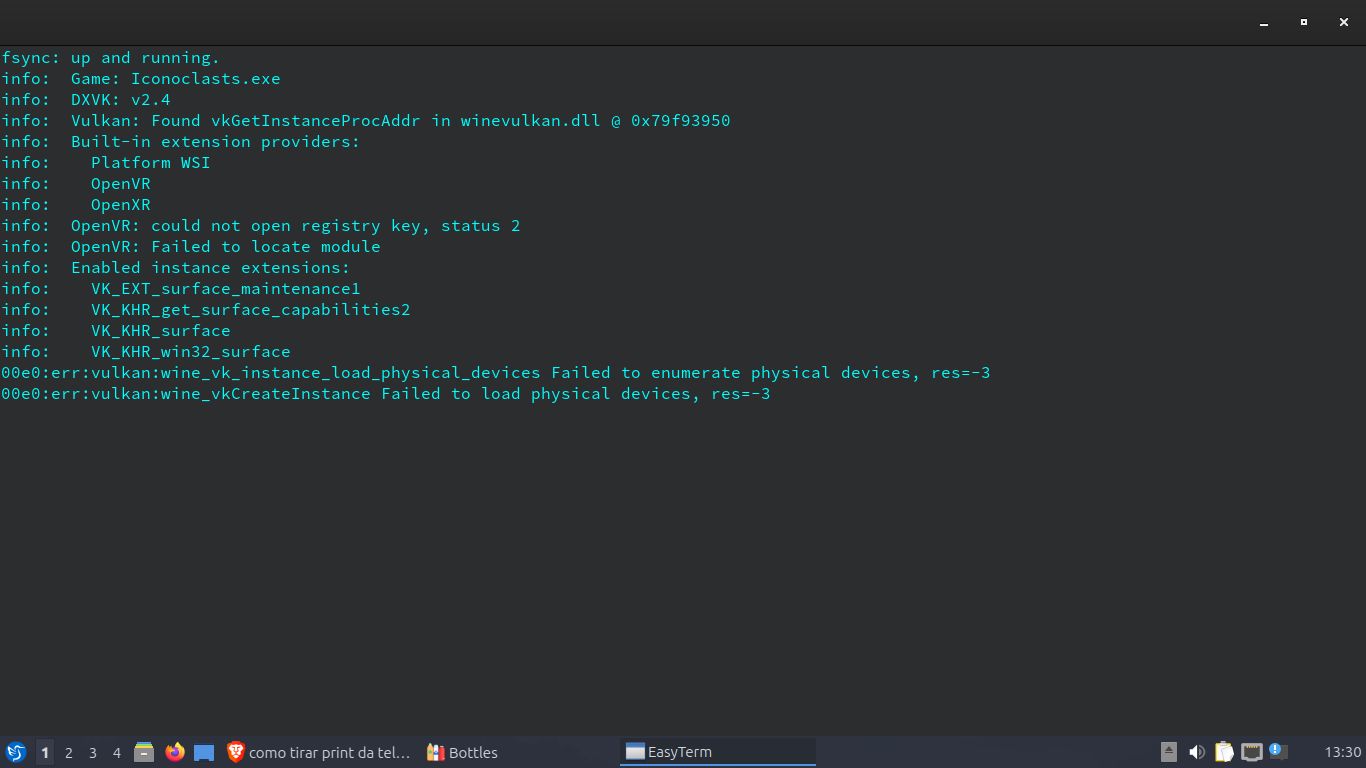Maximize the EasyTerm window
The image size is (1366, 768).
(1304, 22)
